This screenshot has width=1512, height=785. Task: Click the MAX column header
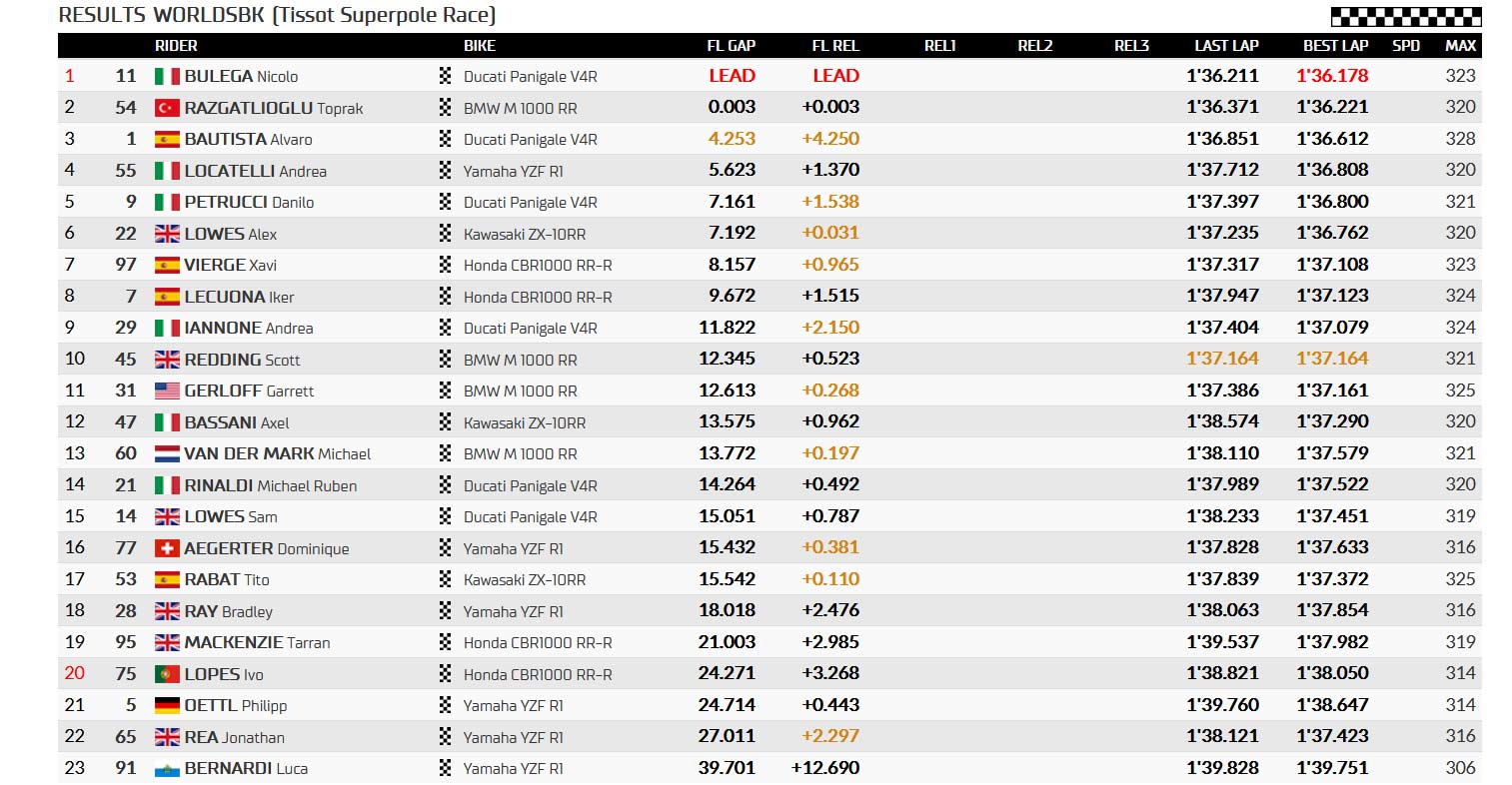[1461, 46]
